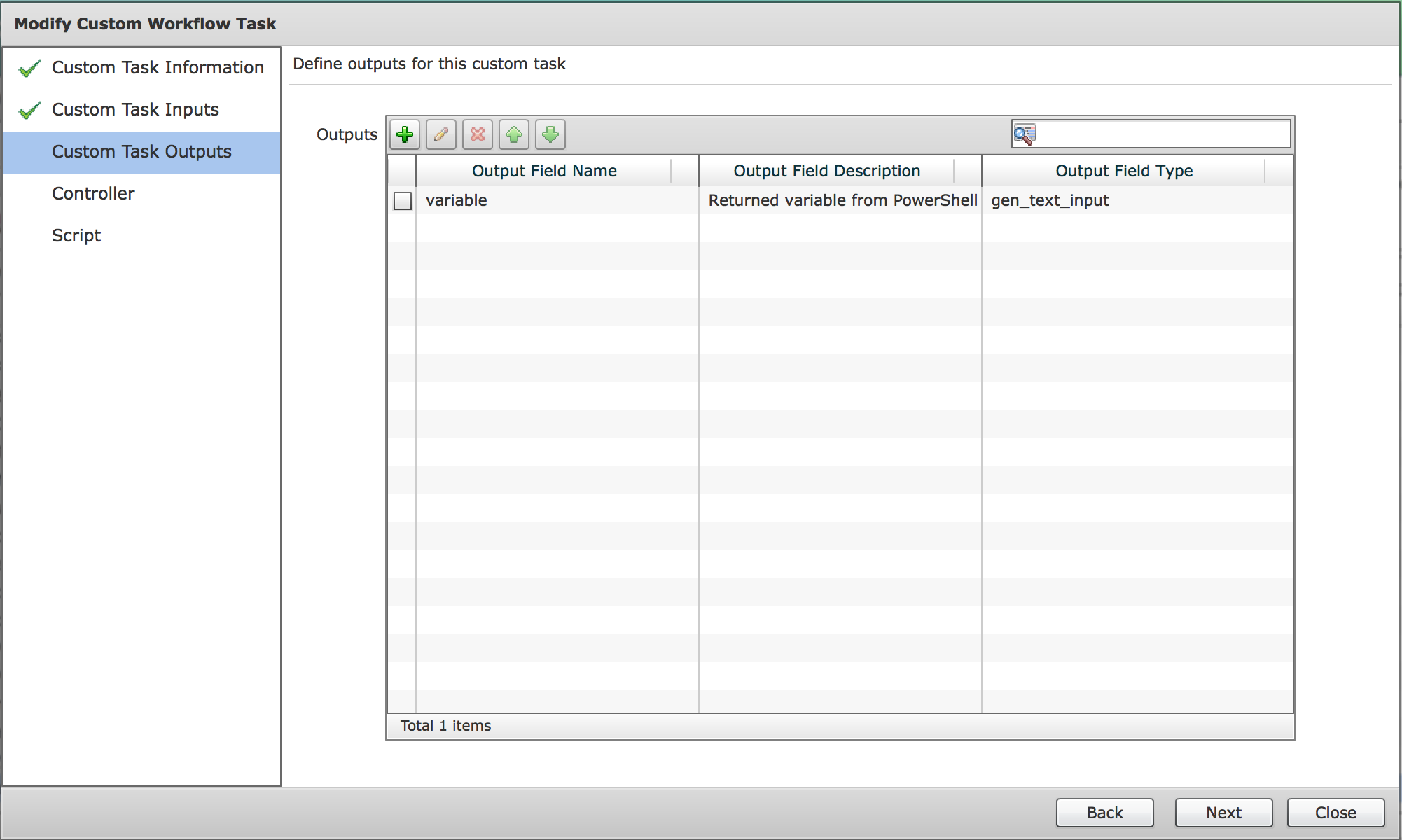This screenshot has width=1402, height=840.
Task: Click the green checkmark beside Custom Task Information
Action: [x=29, y=69]
